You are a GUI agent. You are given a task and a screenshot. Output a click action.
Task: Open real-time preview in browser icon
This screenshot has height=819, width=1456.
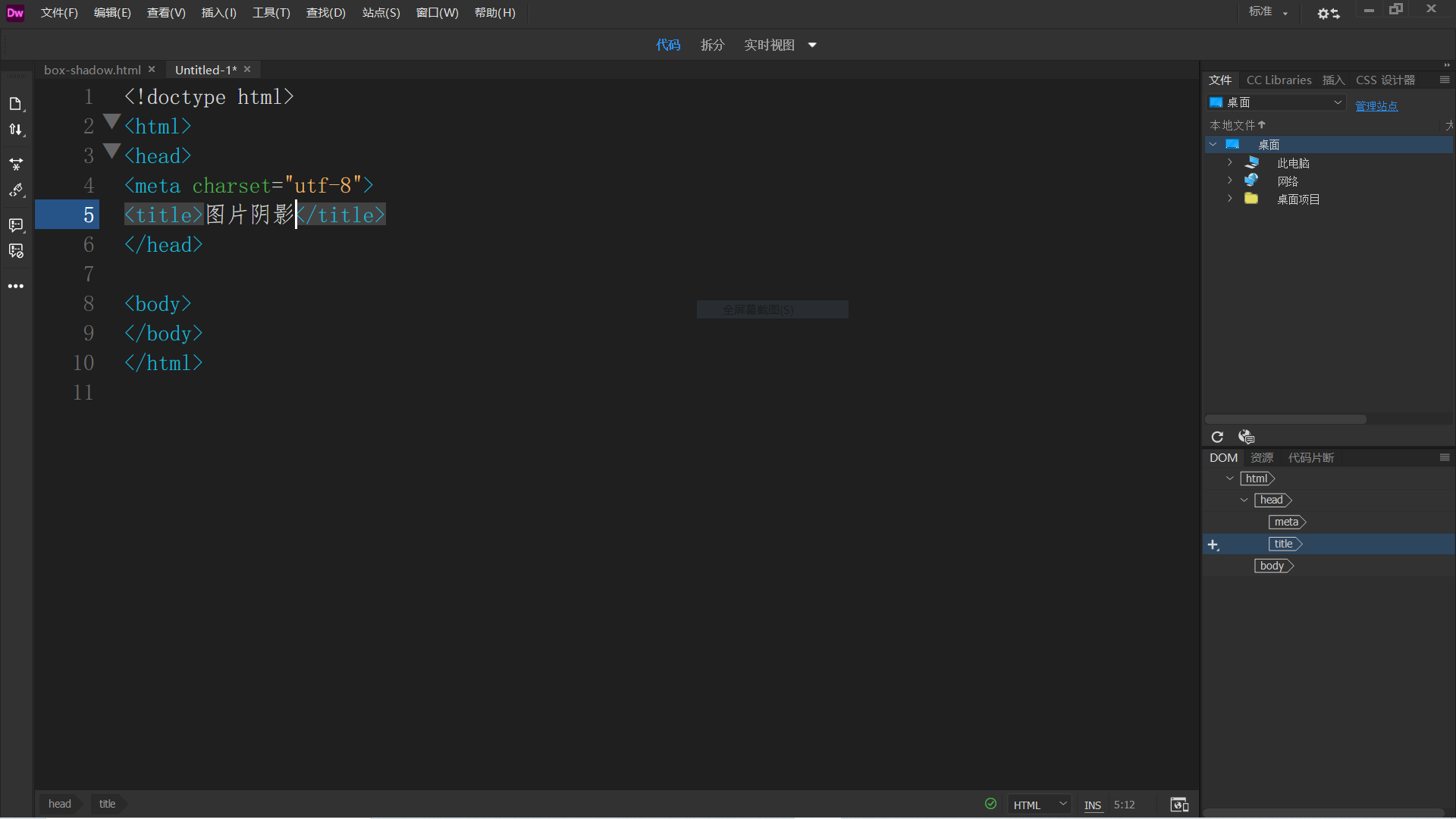(x=1179, y=805)
